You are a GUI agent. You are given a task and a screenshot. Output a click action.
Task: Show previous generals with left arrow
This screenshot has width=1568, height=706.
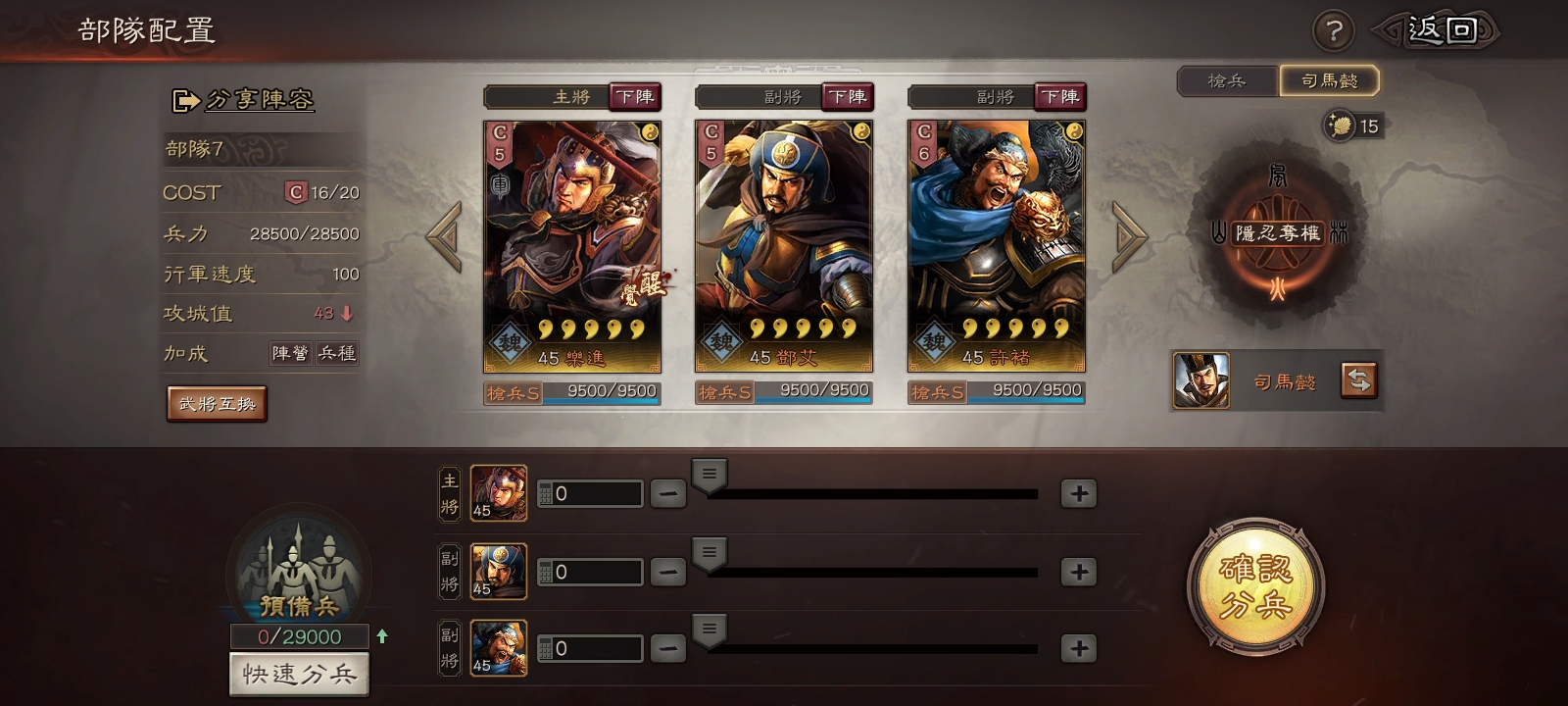[444, 236]
